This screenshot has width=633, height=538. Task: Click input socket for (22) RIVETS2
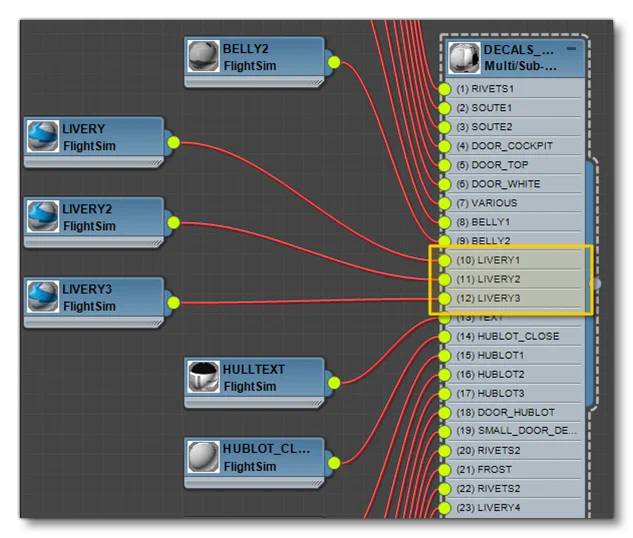click(x=444, y=489)
